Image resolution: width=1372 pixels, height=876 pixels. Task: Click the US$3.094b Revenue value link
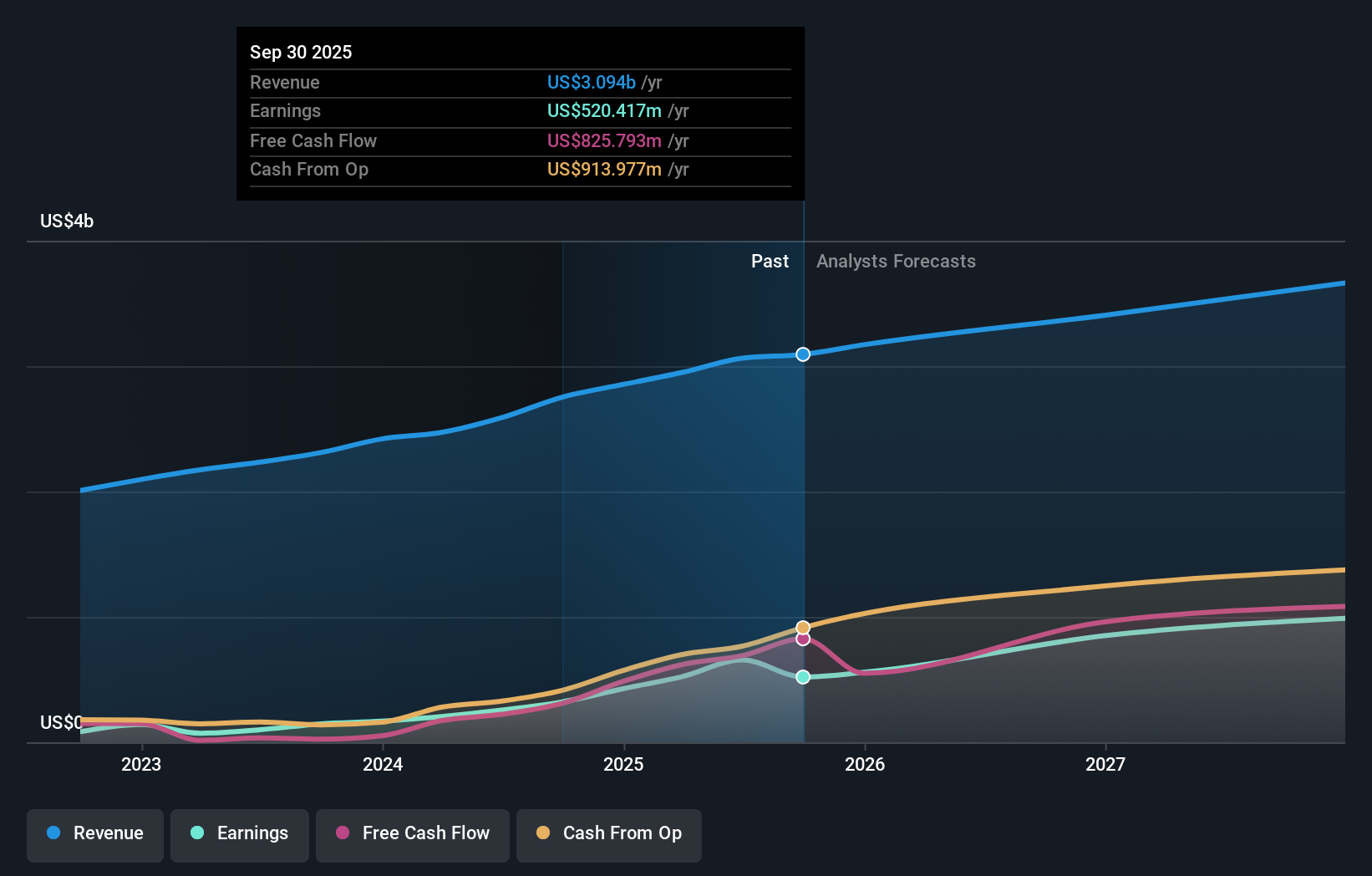(592, 83)
